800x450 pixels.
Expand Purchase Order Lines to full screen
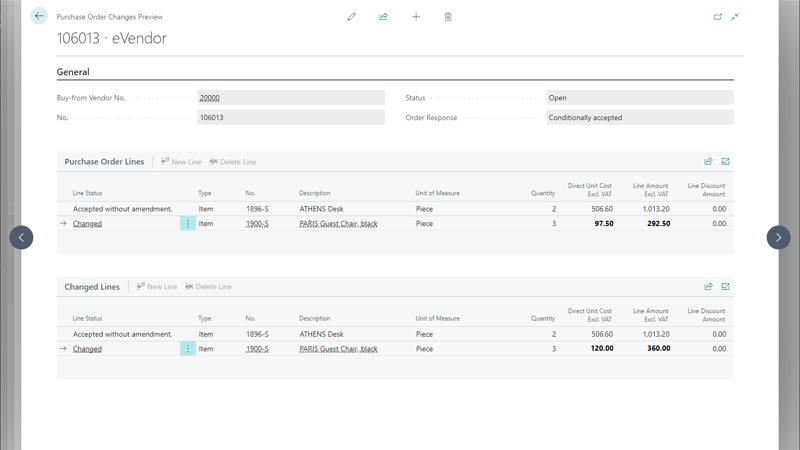726,162
